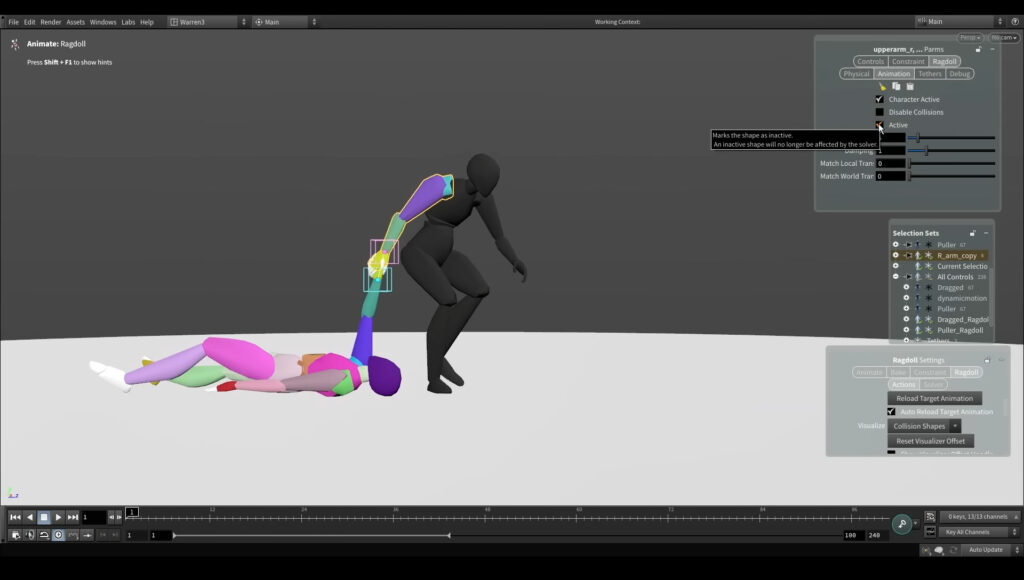Open the Controls tab in Parms panel

[871, 61]
